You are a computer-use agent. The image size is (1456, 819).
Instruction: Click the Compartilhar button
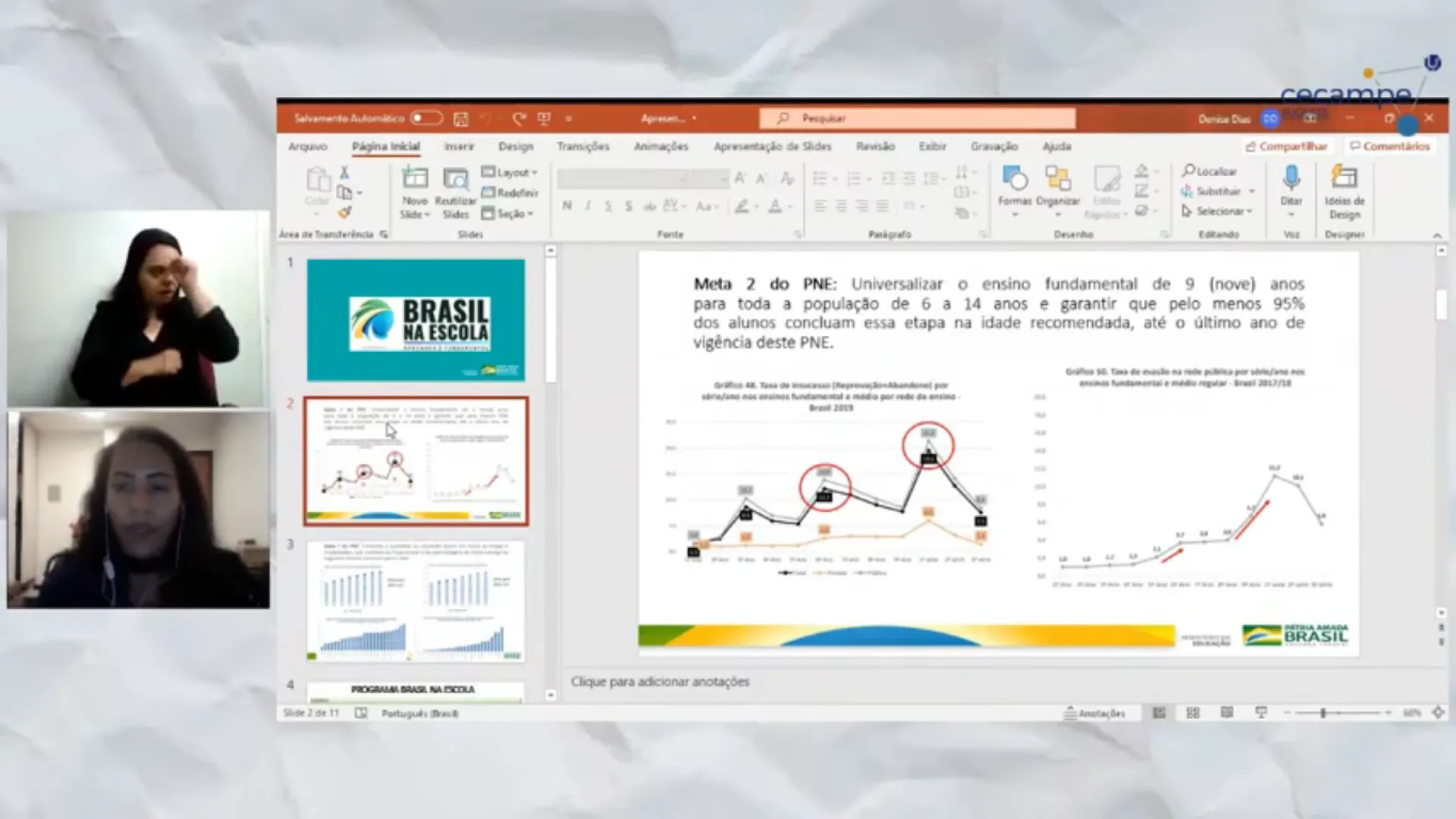[1286, 146]
